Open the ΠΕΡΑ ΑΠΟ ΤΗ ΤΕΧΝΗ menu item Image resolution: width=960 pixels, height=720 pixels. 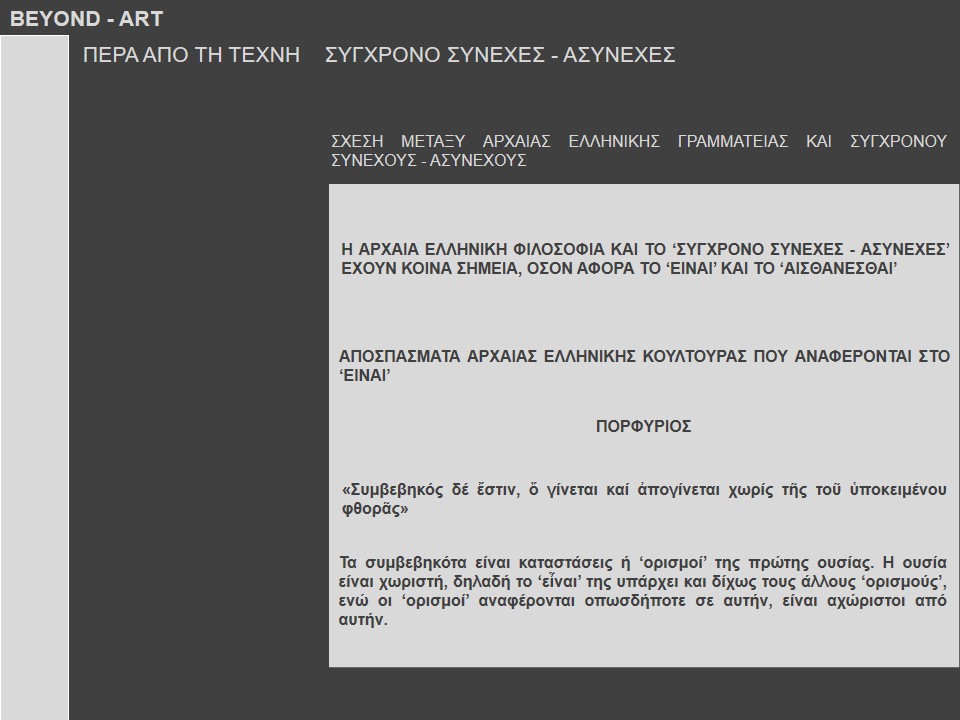click(x=191, y=55)
